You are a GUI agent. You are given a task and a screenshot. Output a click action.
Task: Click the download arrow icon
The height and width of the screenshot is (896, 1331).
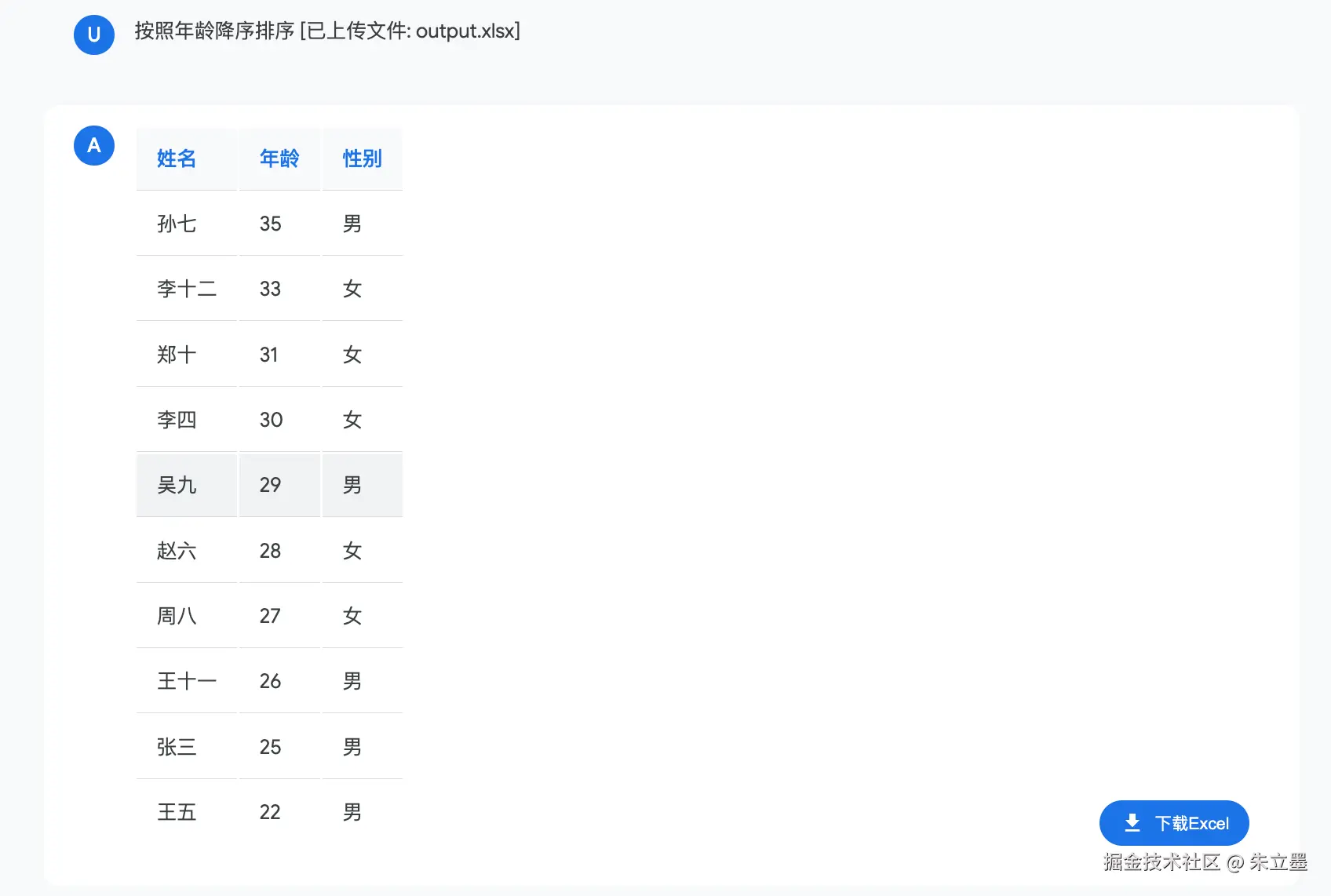pyautogui.click(x=1132, y=823)
